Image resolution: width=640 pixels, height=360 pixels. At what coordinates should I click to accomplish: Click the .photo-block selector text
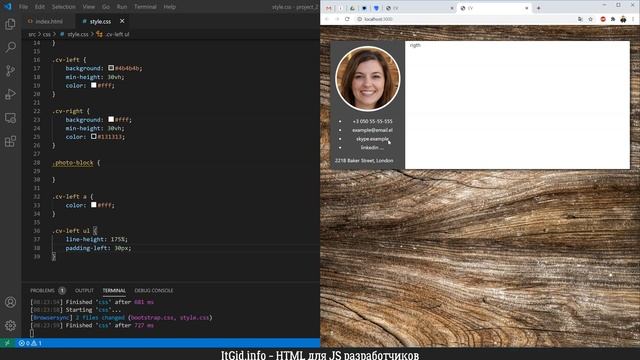click(73, 162)
